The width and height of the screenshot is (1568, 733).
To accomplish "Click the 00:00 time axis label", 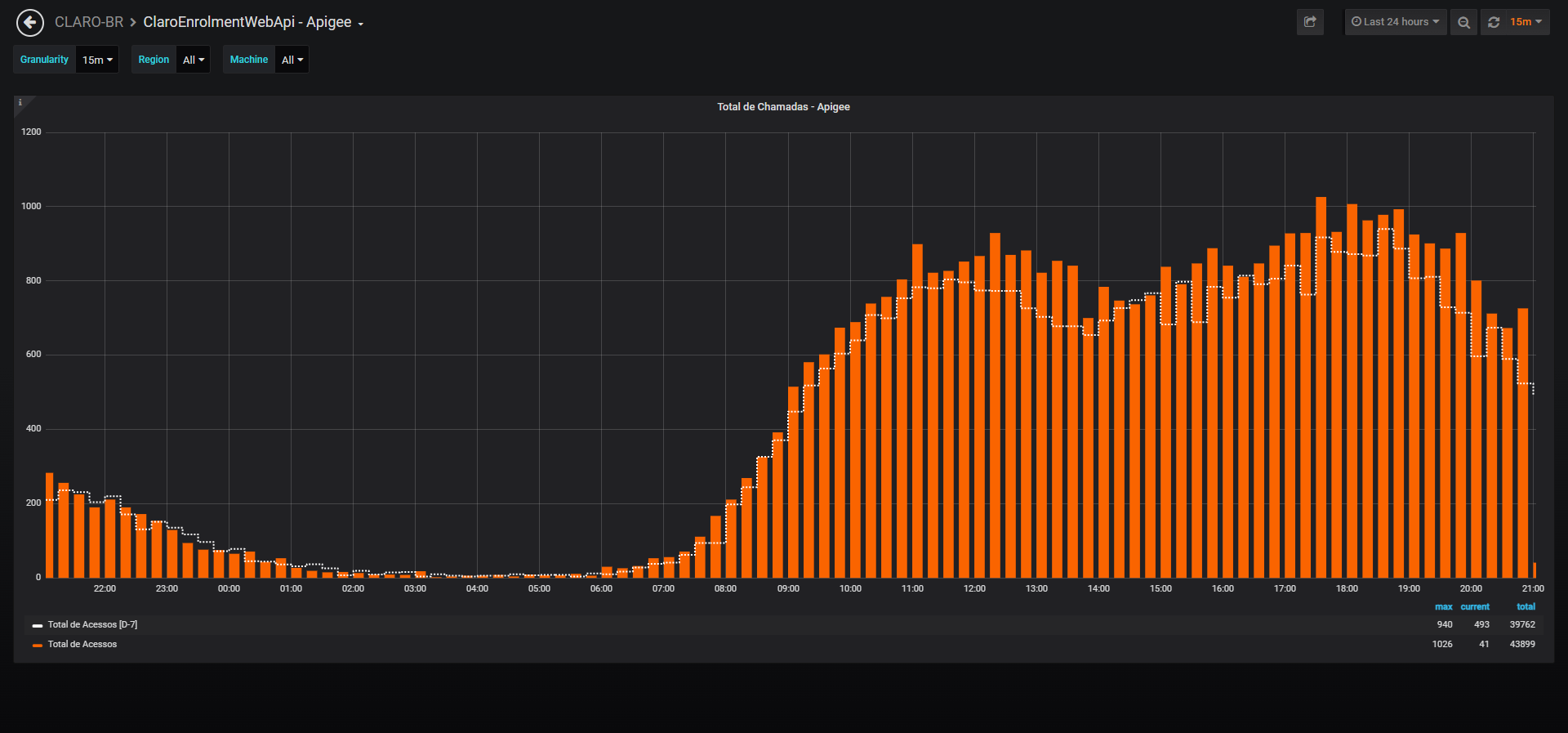I will point(229,588).
